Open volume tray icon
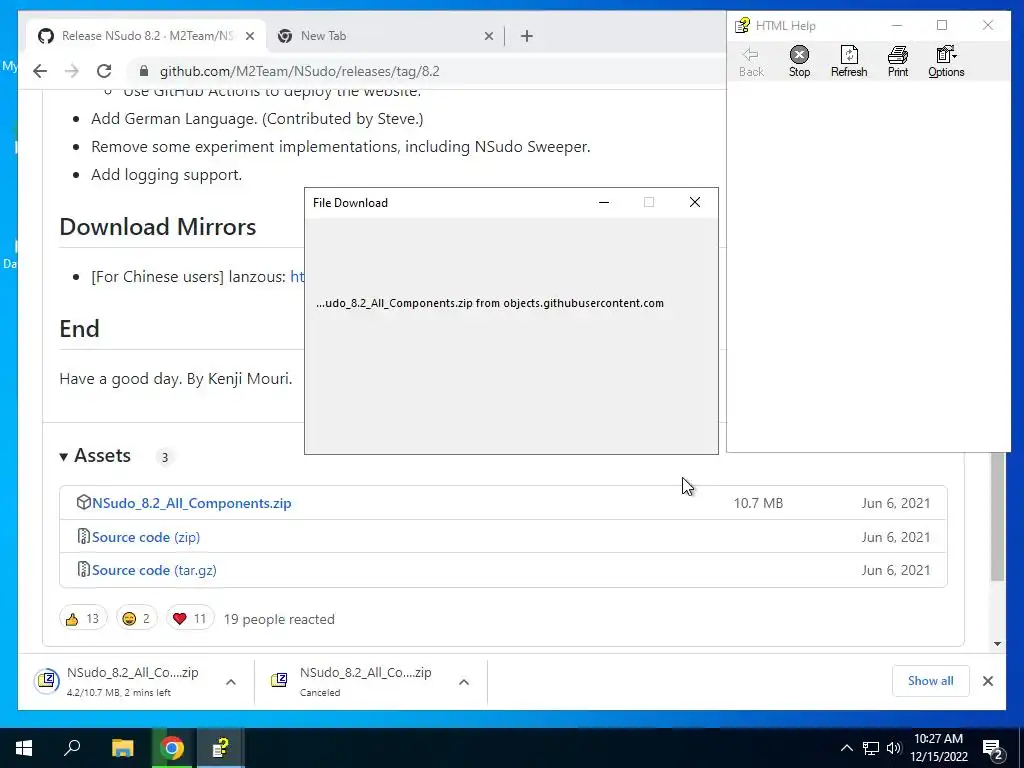Image resolution: width=1024 pixels, height=768 pixels. 893,748
